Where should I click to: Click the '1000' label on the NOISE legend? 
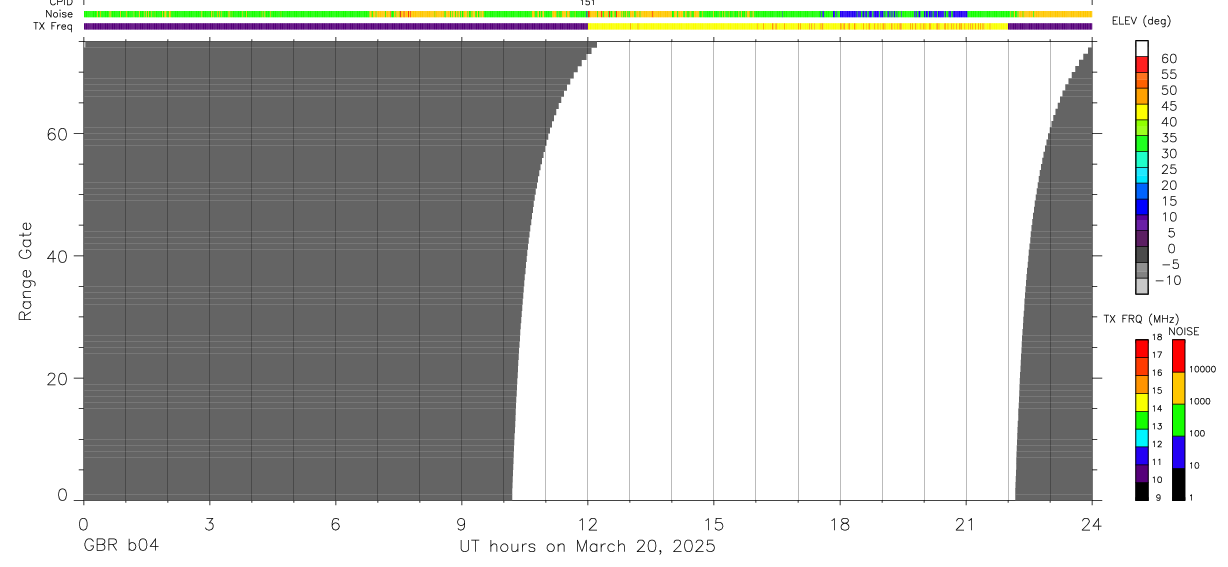tap(1200, 401)
